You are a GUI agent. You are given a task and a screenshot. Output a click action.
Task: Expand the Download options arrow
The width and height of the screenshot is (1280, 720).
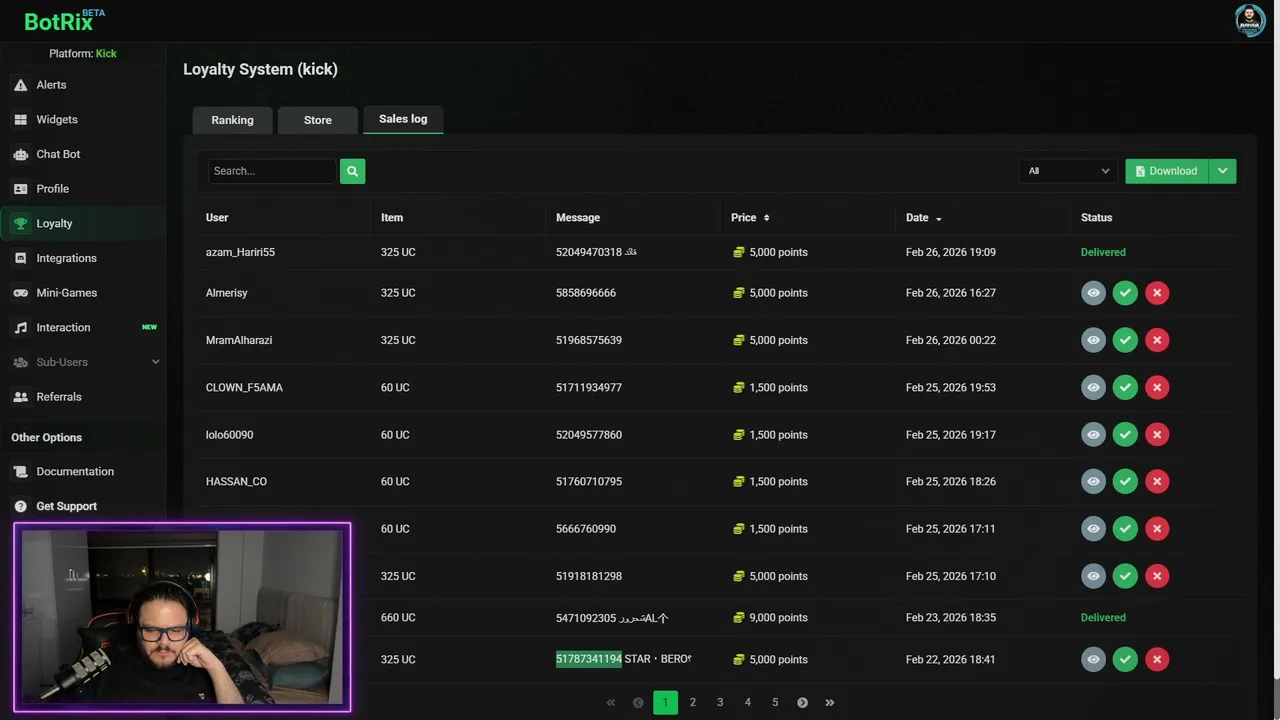click(1223, 171)
